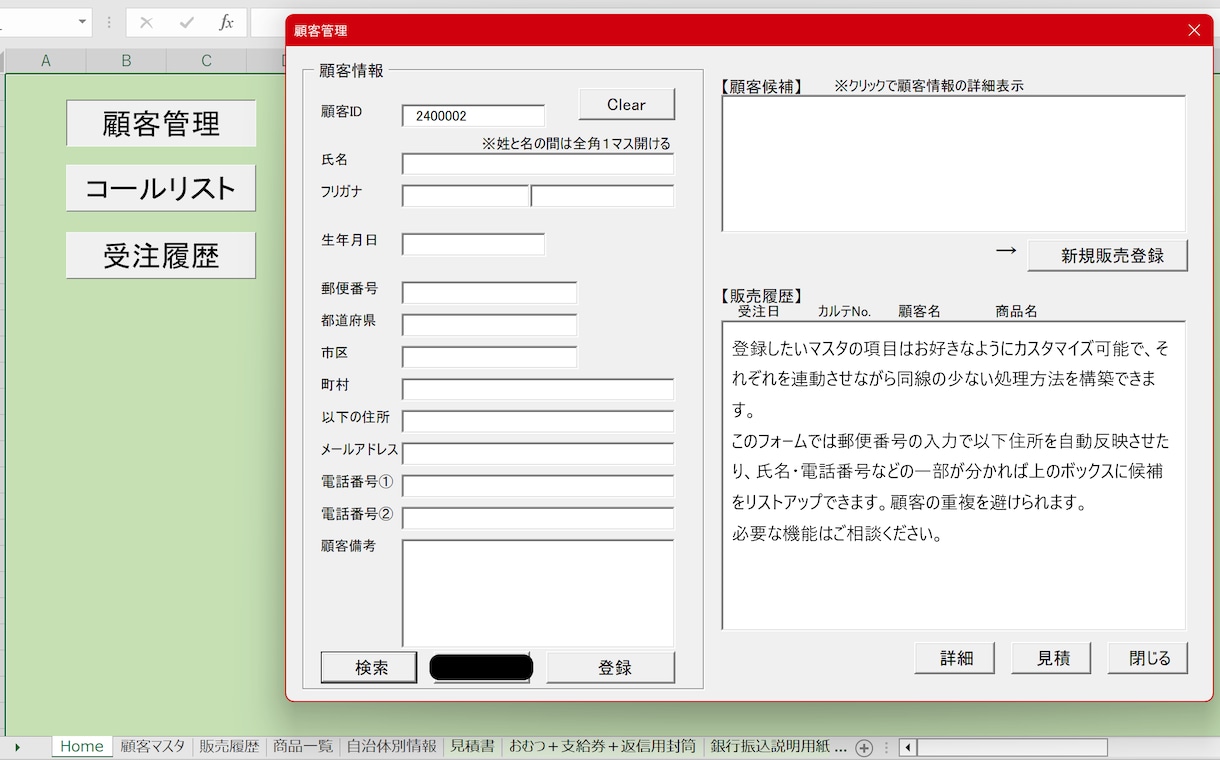
Task: Open the insert function fx icon
Action: pos(226,22)
